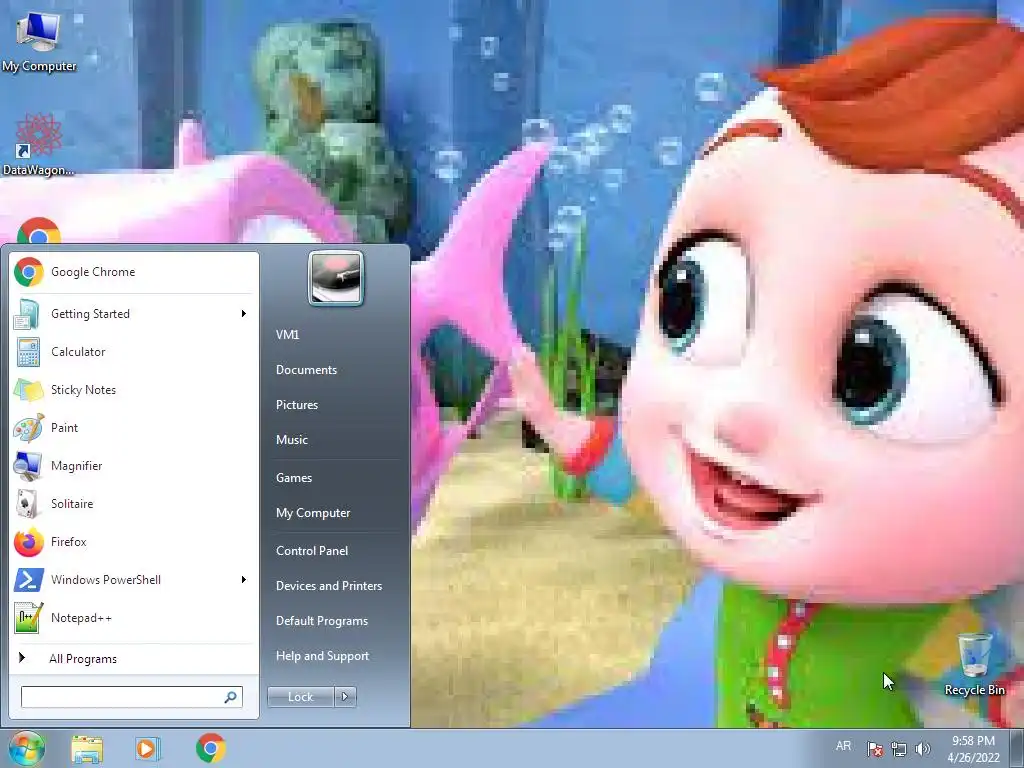Expand Windows PowerShell jump list arrow

coord(244,579)
